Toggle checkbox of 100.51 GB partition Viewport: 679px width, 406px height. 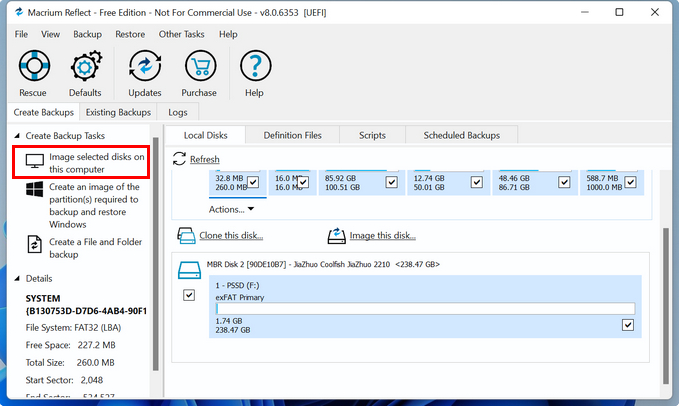pyautogui.click(x=391, y=182)
